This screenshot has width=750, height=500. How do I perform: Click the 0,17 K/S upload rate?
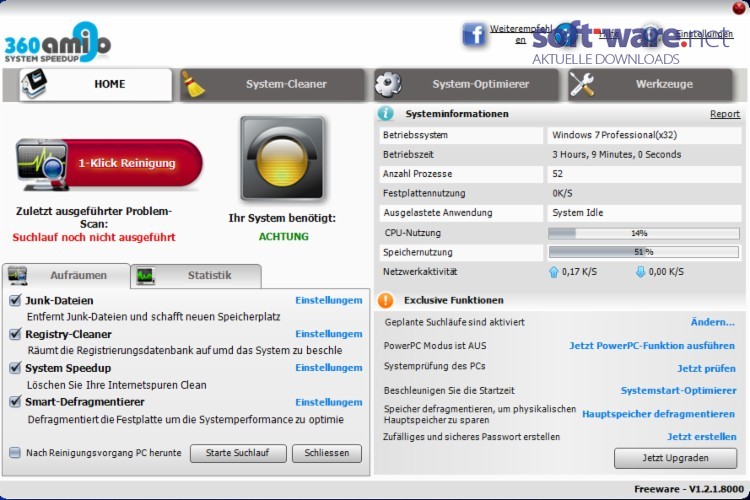click(x=579, y=272)
